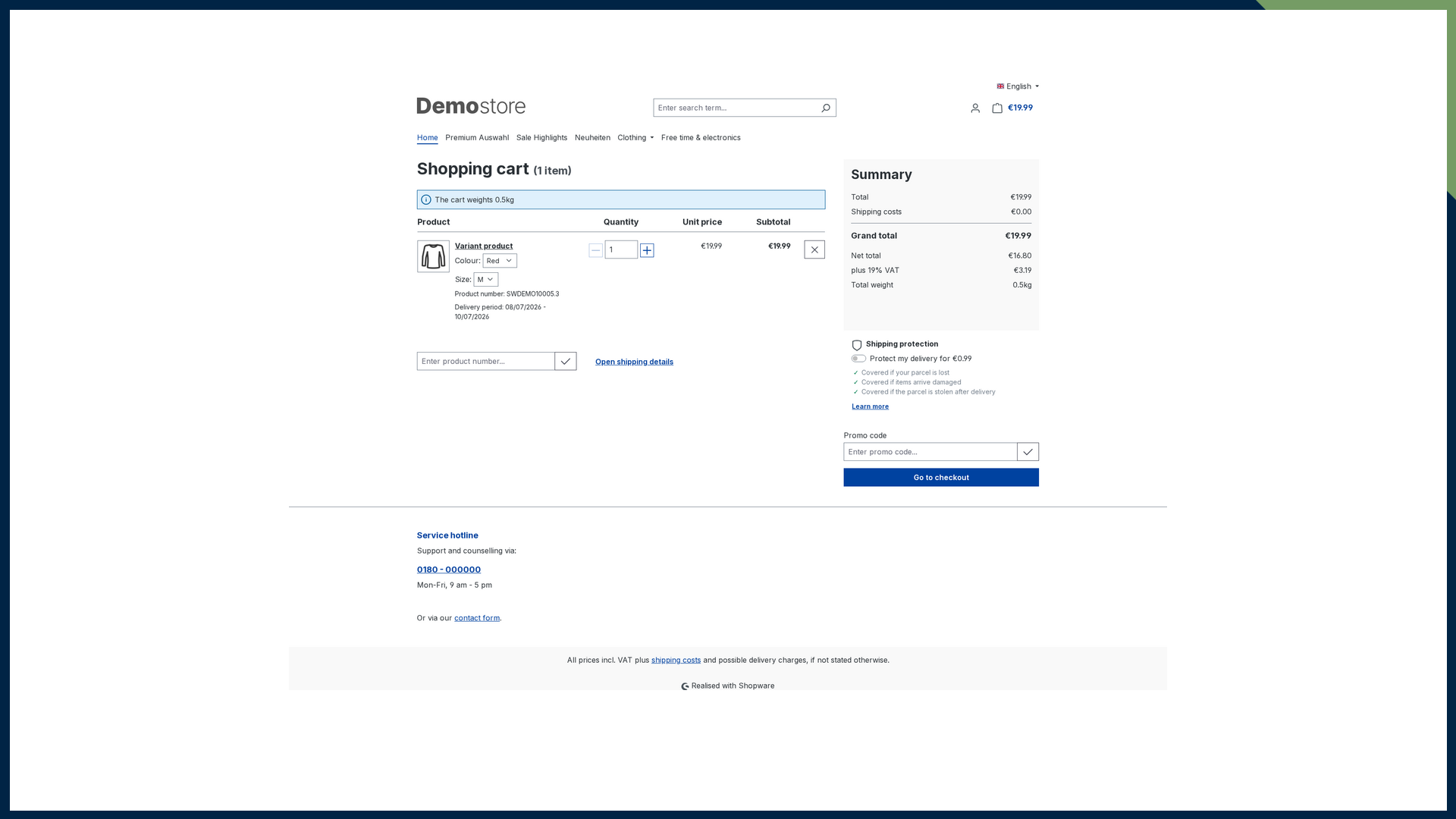This screenshot has width=1456, height=819.
Task: Click 'Realised with Shopware' text
Action: coord(733,686)
